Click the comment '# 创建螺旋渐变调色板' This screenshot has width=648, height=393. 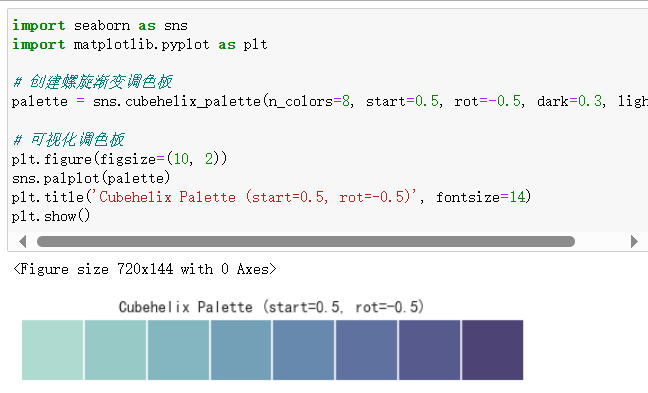[x=92, y=82]
